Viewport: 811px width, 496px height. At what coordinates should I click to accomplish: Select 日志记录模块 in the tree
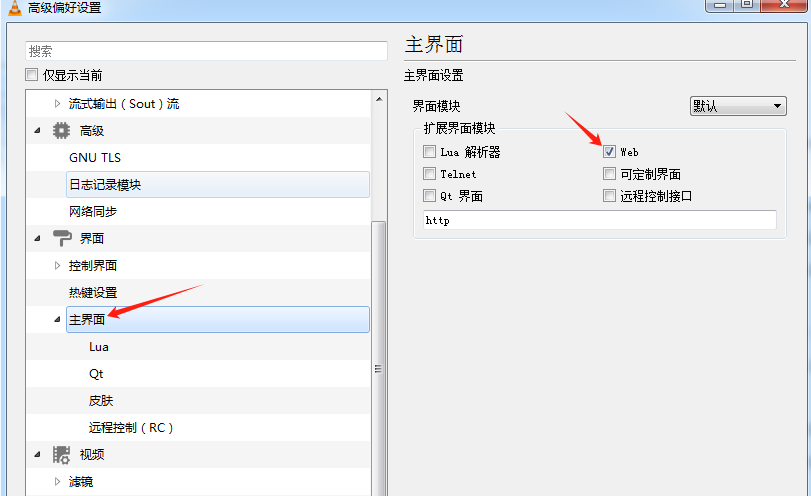[x=218, y=185]
